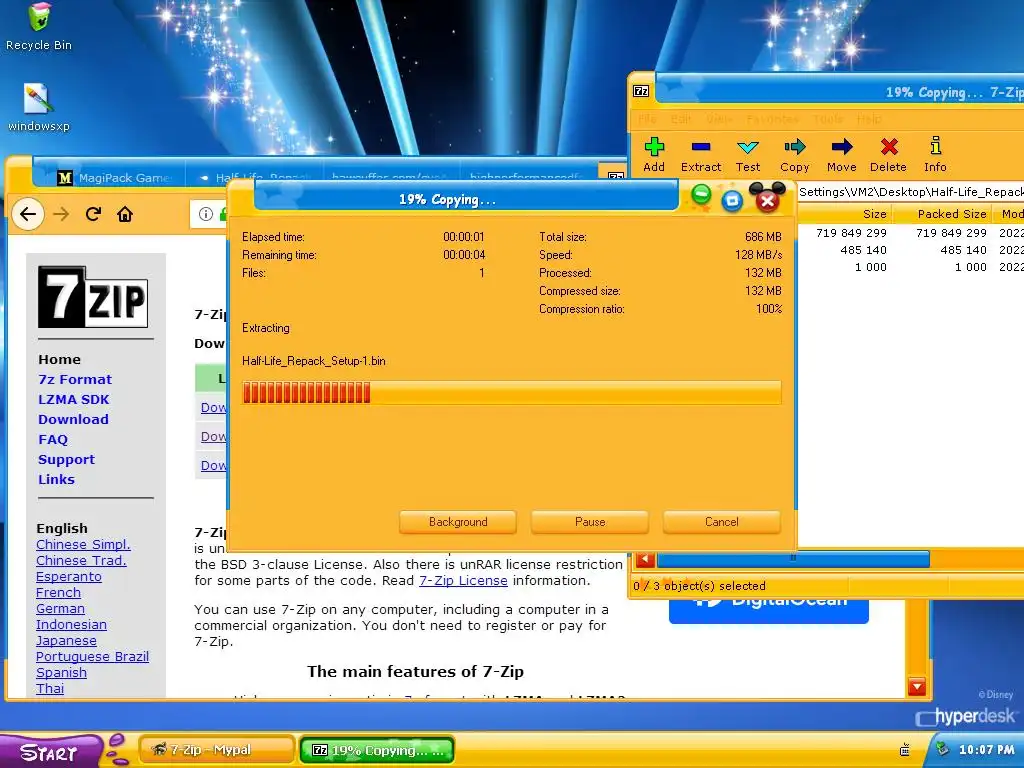Click the Test icon in 7-Zip toolbar

748,147
